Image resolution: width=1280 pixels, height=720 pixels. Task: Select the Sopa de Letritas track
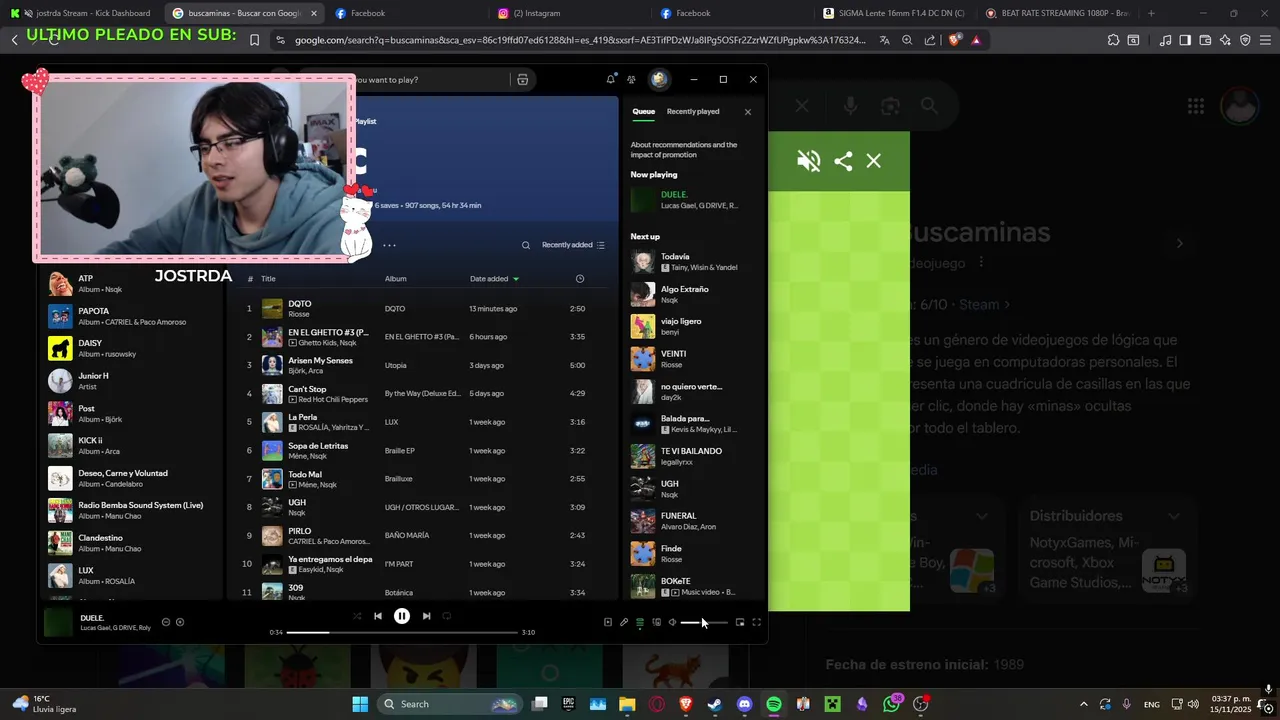click(x=418, y=450)
